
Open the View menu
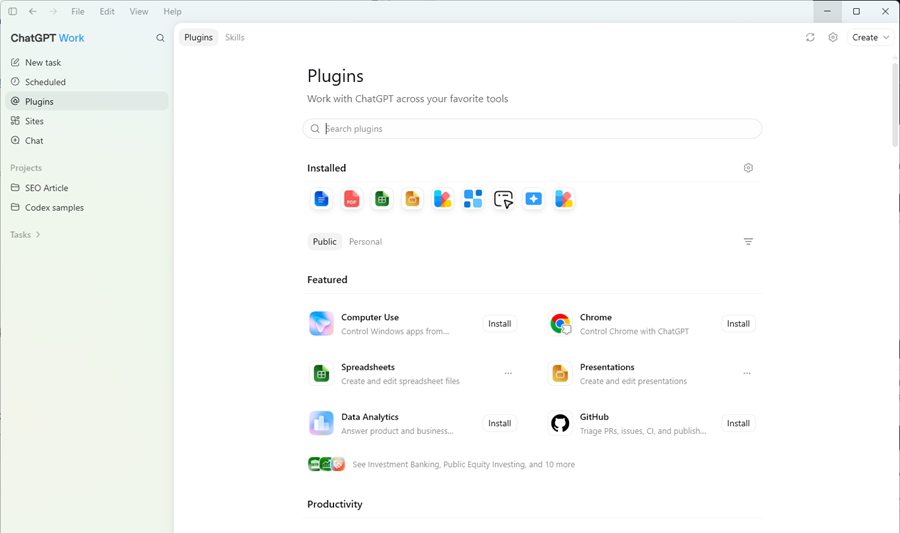pyautogui.click(x=138, y=11)
